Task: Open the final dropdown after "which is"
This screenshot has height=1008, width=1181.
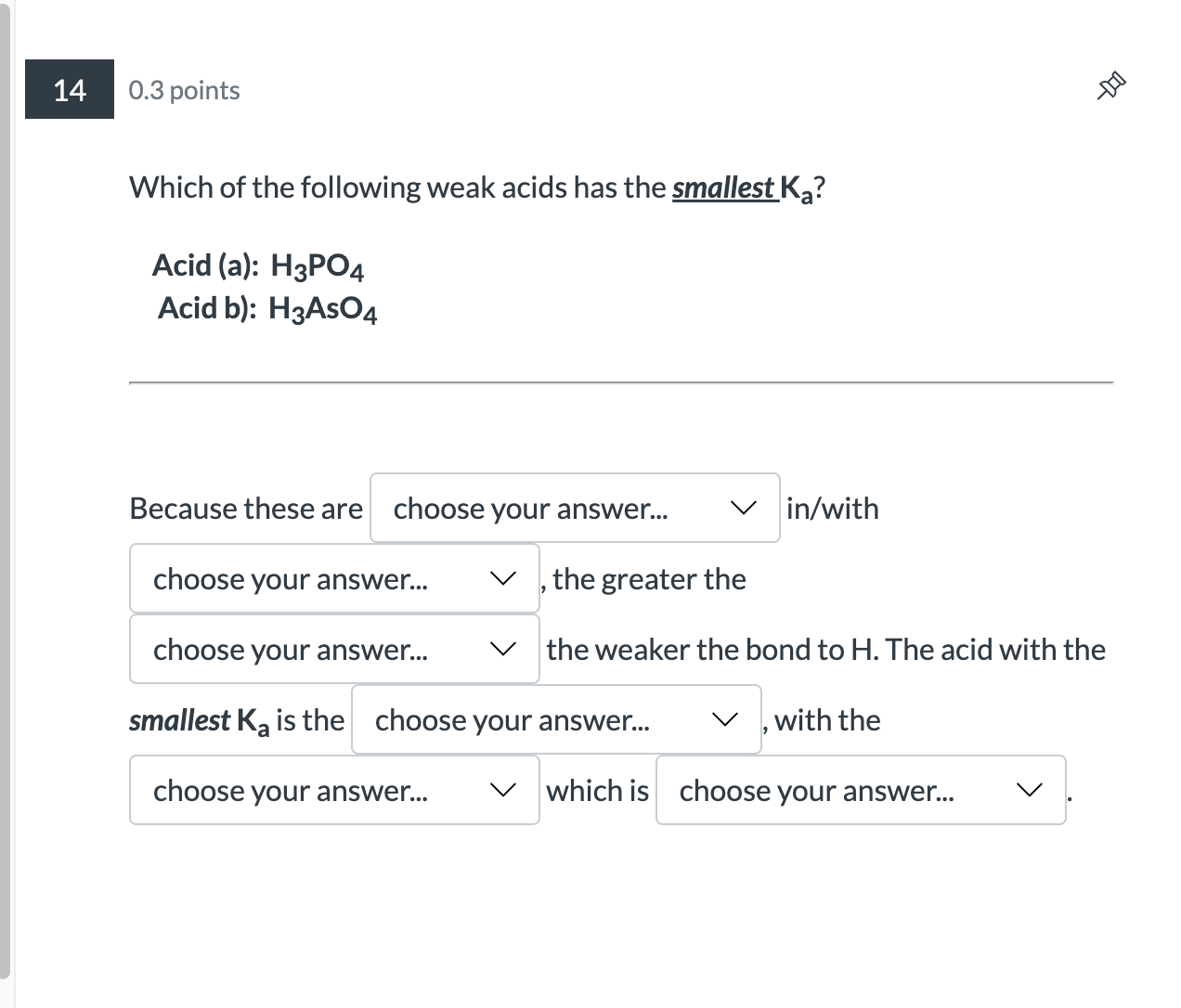Action: coord(861,790)
